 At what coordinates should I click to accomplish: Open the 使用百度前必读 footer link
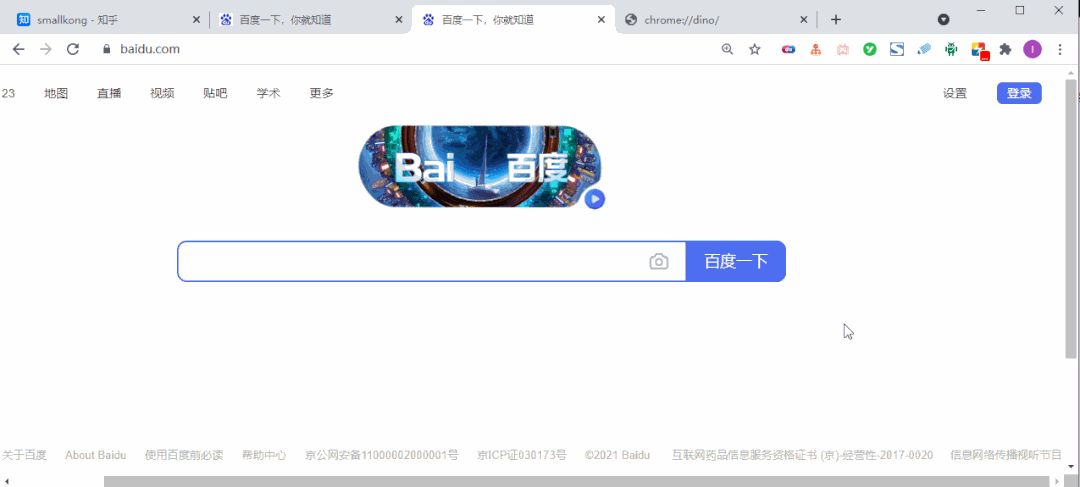pos(184,455)
